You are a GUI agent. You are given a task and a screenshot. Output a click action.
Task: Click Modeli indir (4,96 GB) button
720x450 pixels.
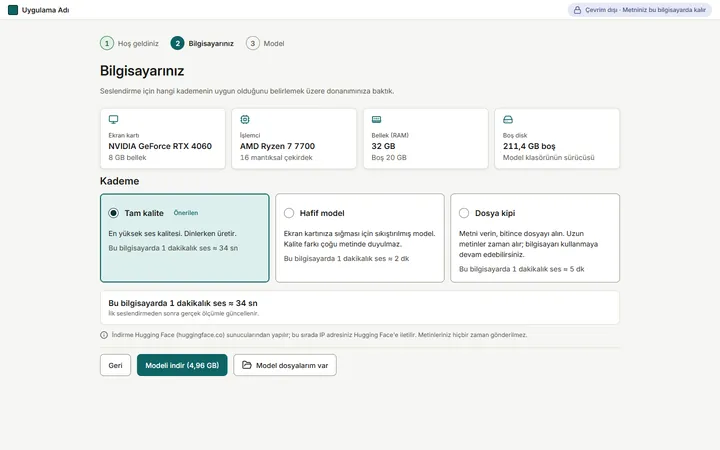tap(182, 365)
